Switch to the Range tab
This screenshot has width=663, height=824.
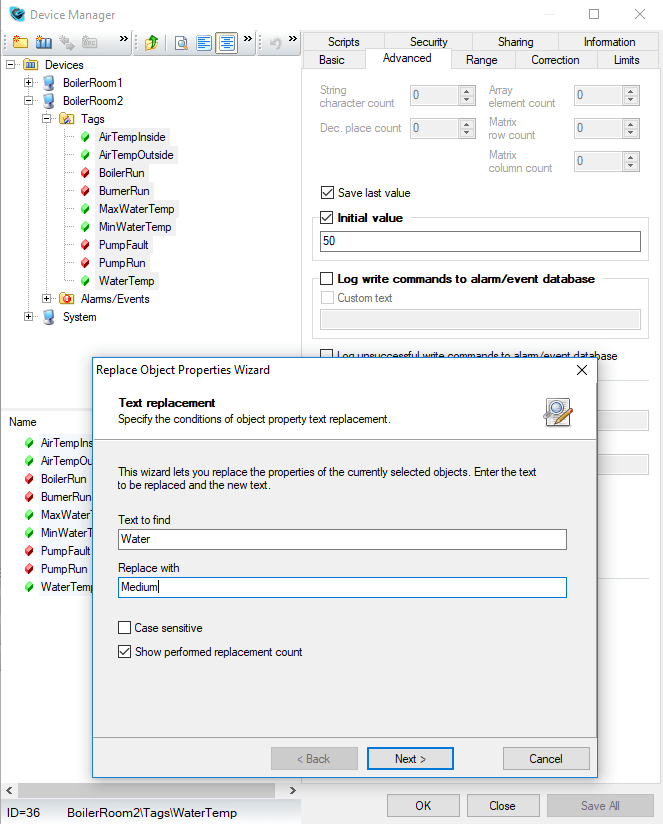pos(481,60)
